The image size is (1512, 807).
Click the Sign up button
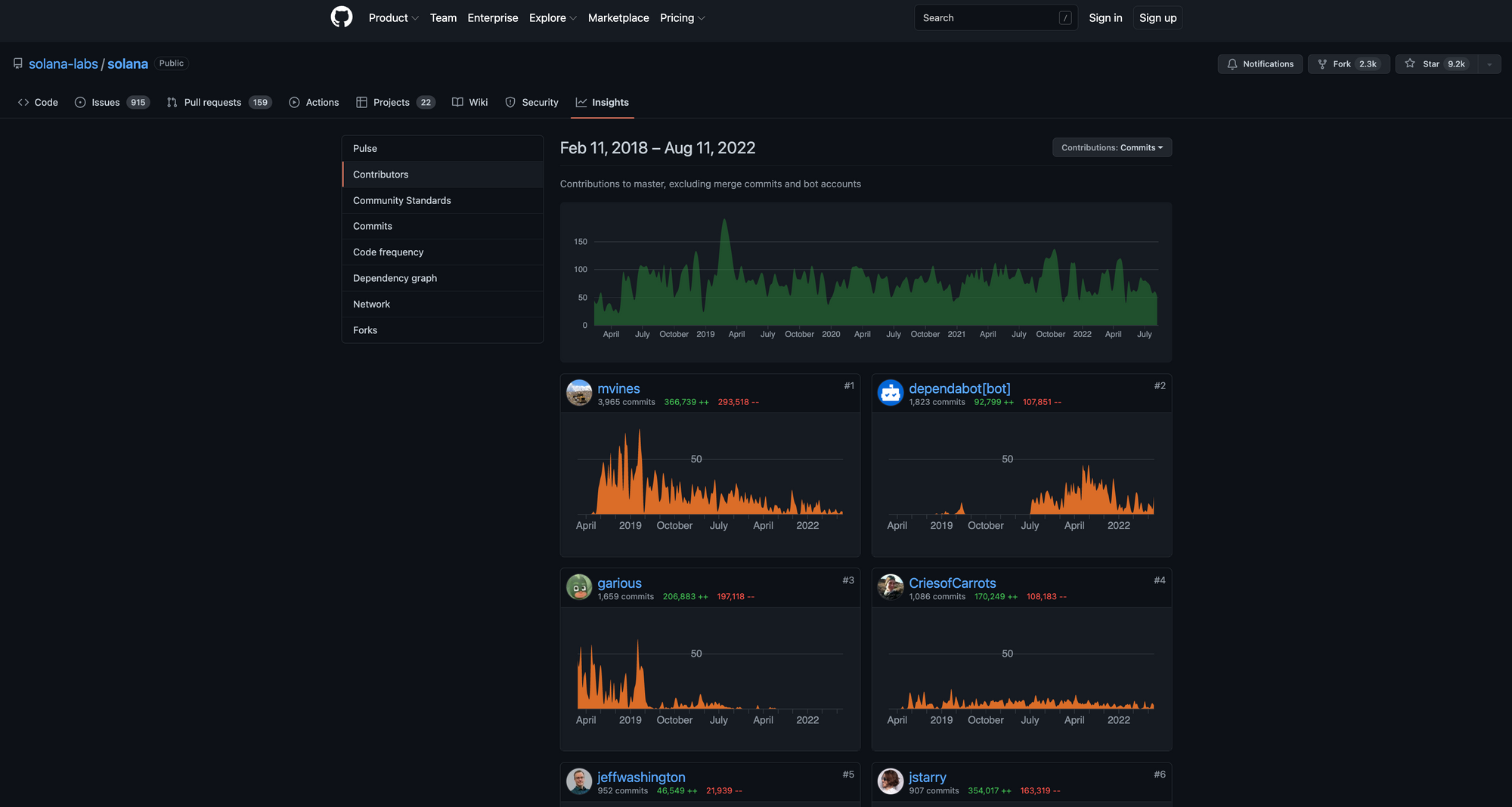(1157, 17)
